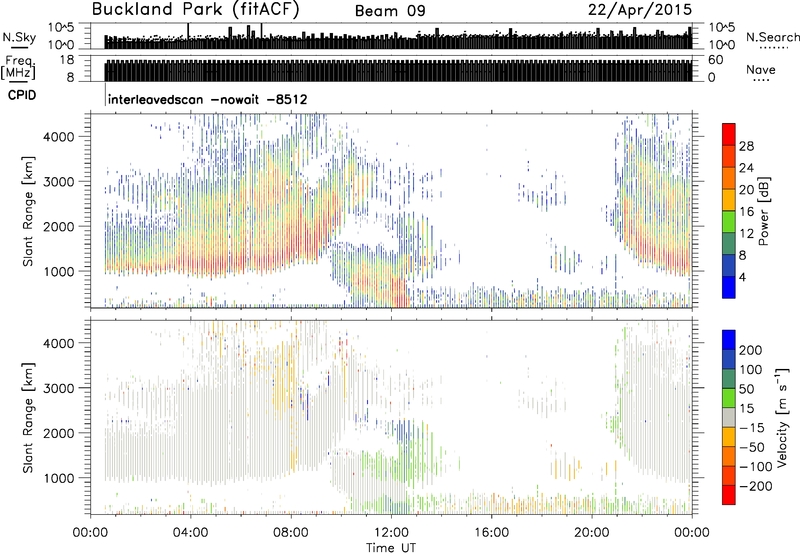800x554 pixels.
Task: Click the 'Slant Range [km]' label of velocity panel
Action: click(x=28, y=418)
